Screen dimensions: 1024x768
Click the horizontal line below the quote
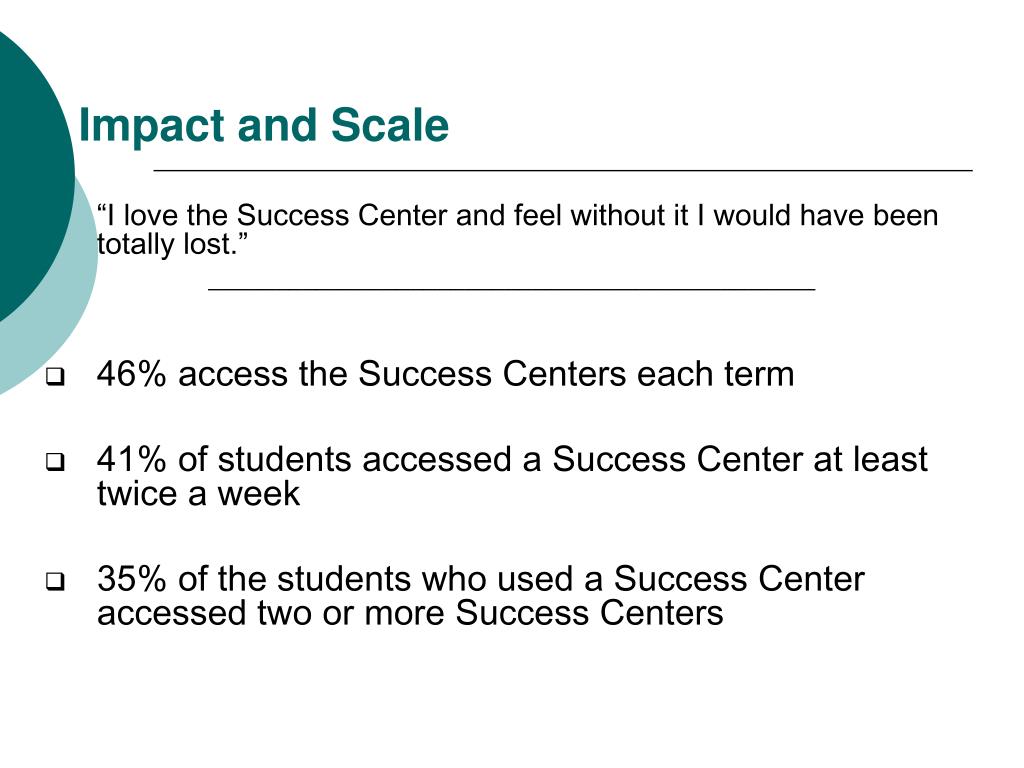click(511, 288)
